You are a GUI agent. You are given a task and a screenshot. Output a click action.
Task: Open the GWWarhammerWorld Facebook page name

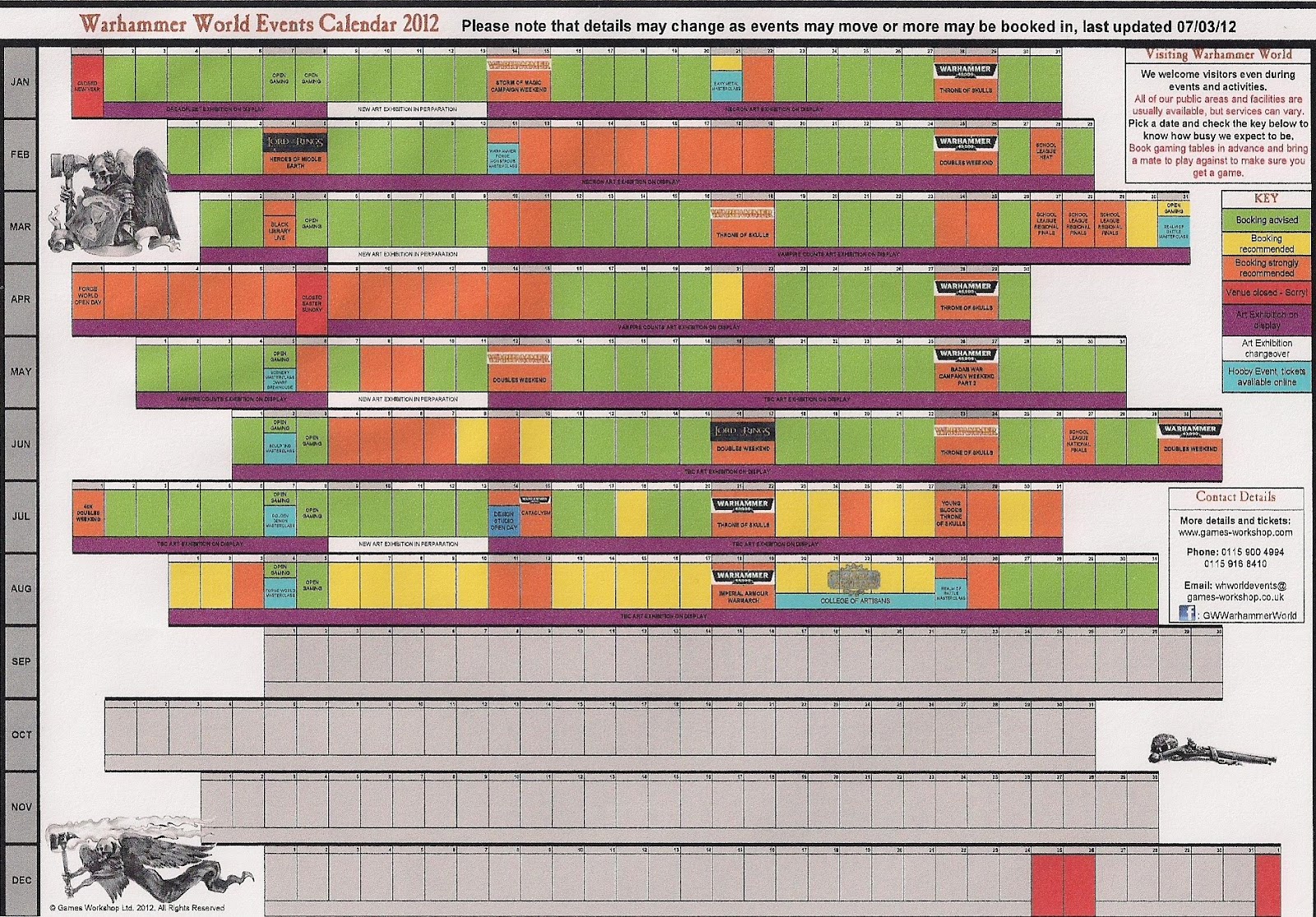[1250, 615]
